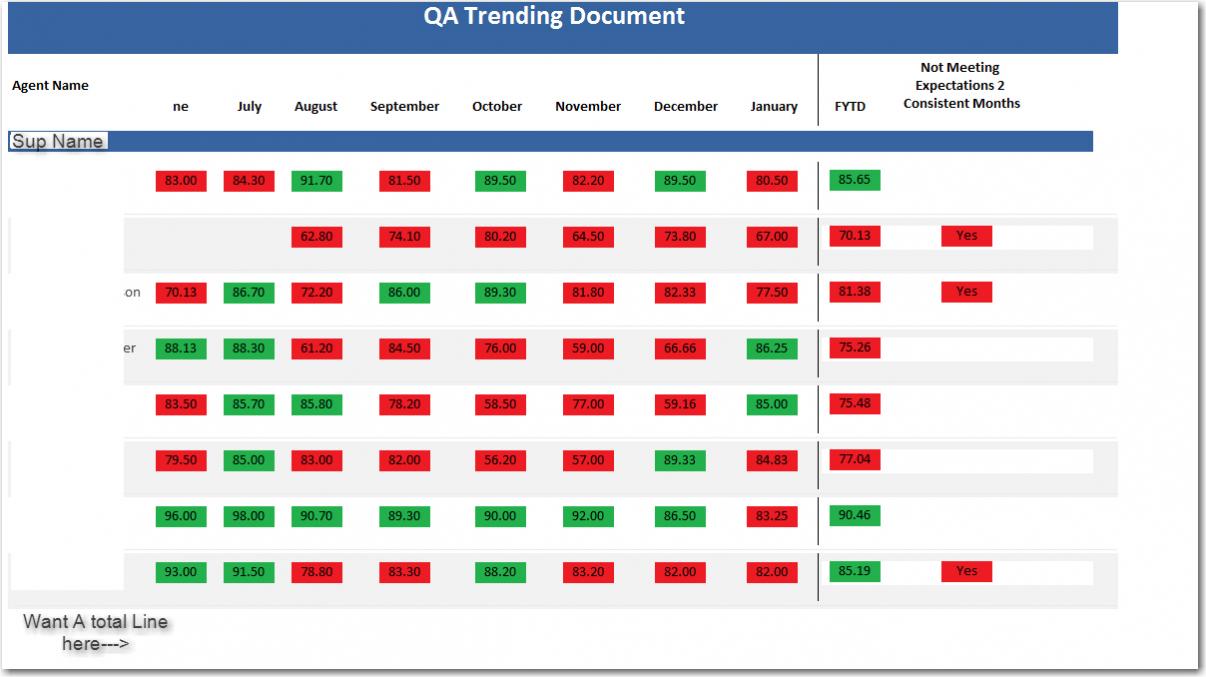Click the 78.20 cell
This screenshot has width=1206, height=677.
[404, 405]
